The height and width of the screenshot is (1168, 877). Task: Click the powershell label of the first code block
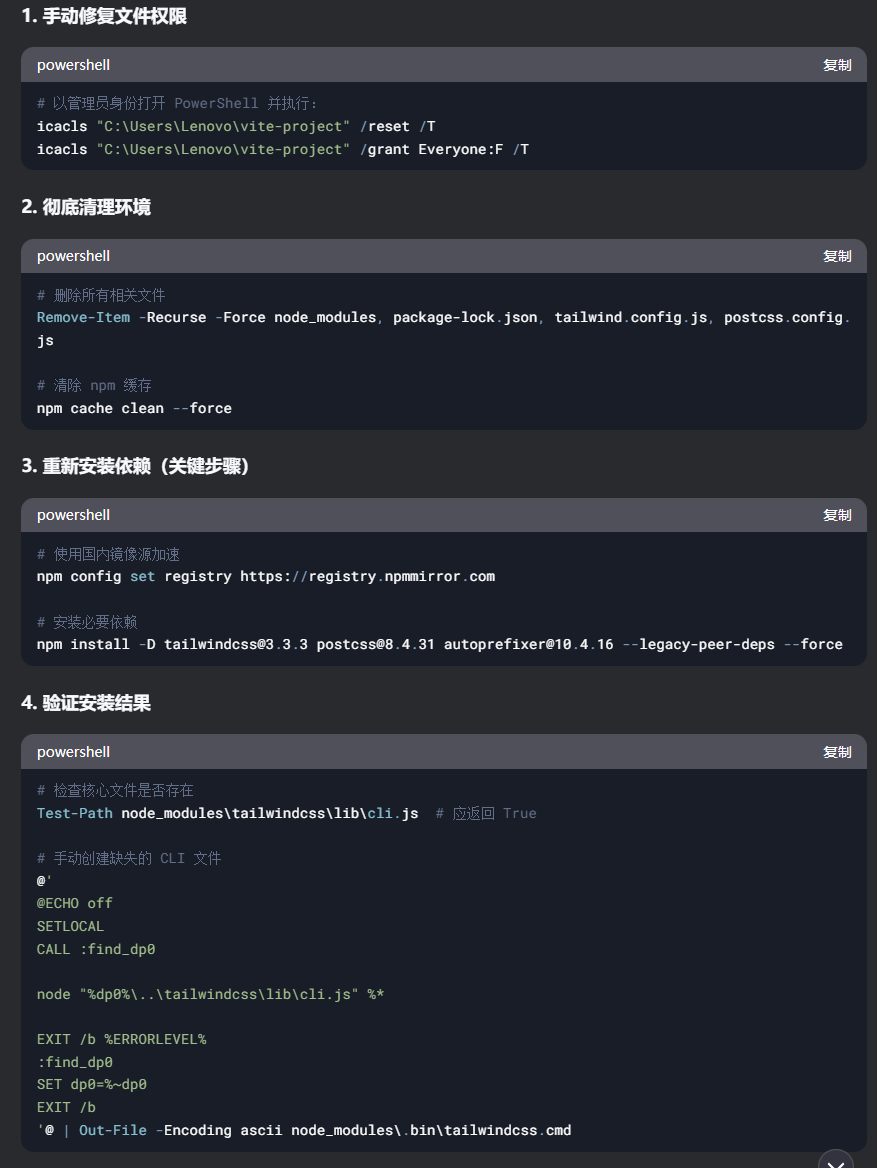tap(74, 65)
